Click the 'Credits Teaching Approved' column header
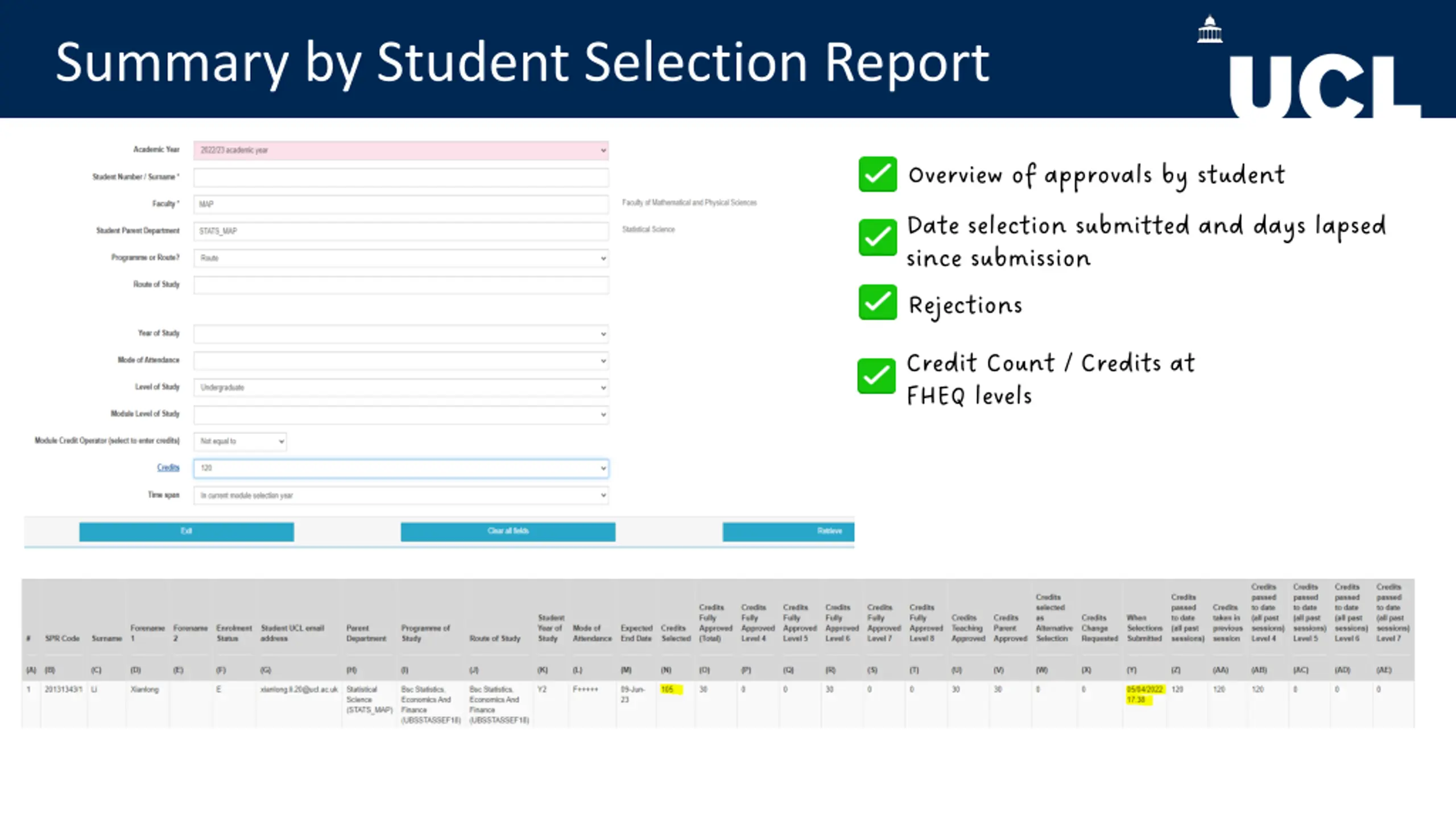Image resolution: width=1456 pixels, height=819 pixels. pos(968,628)
